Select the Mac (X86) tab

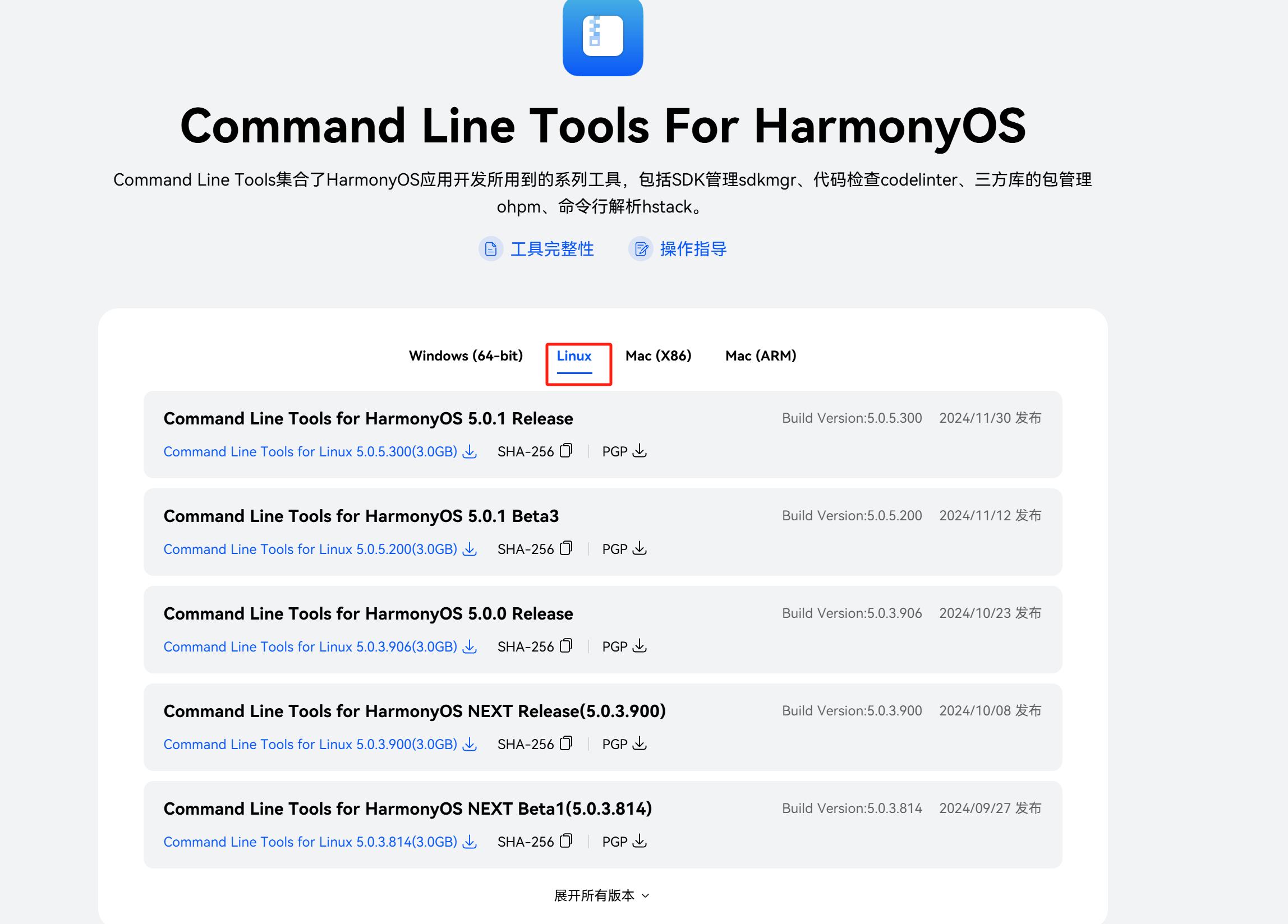[658, 356]
